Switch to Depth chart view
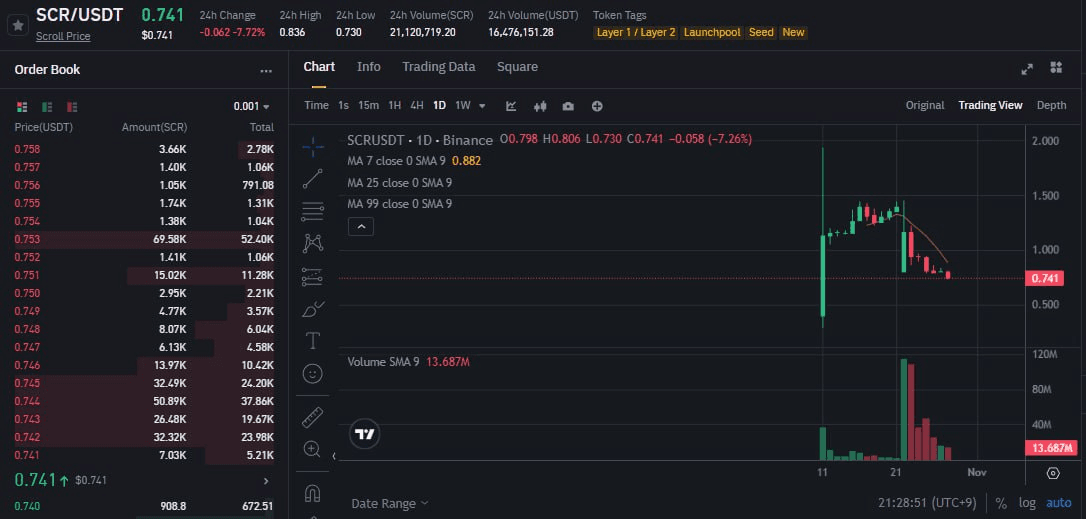 click(1051, 105)
